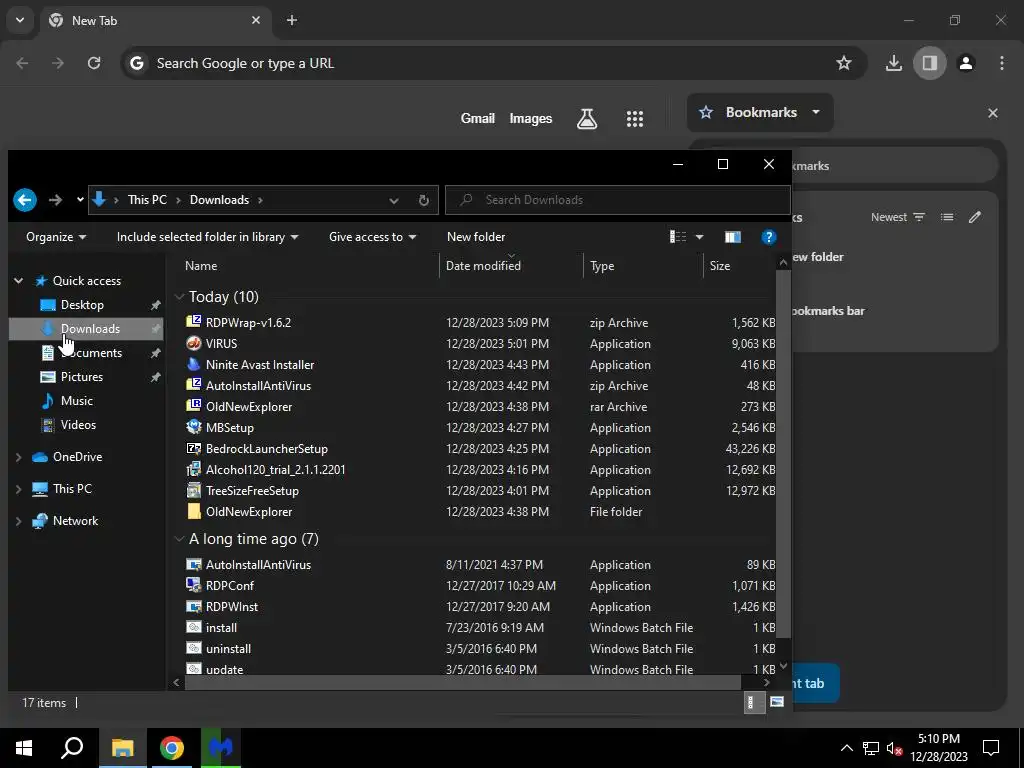Go back with Explorer's blue back arrow

pyautogui.click(x=25, y=200)
